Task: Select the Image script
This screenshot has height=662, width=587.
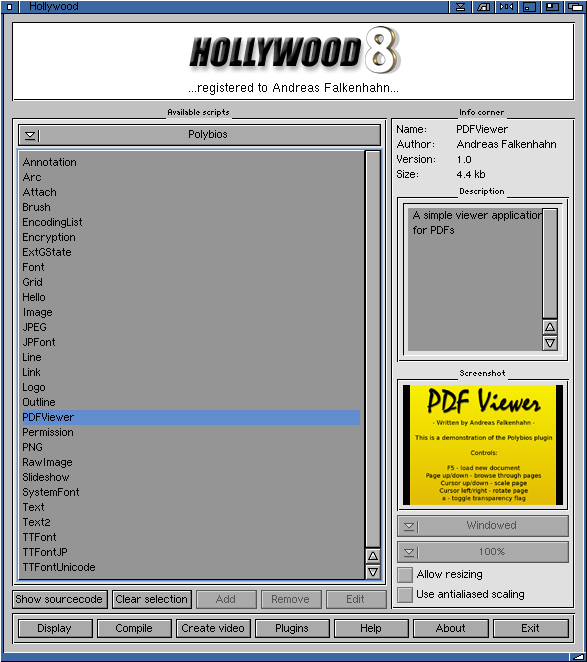Action: pyautogui.click(x=191, y=312)
